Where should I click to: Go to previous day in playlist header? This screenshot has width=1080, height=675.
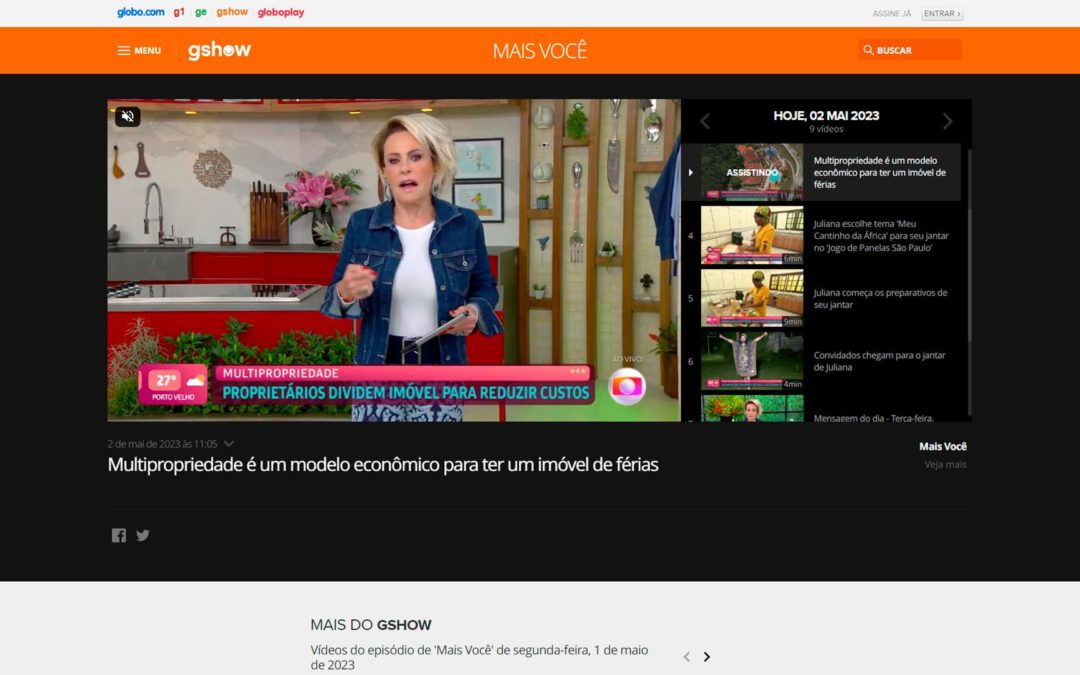(x=705, y=121)
